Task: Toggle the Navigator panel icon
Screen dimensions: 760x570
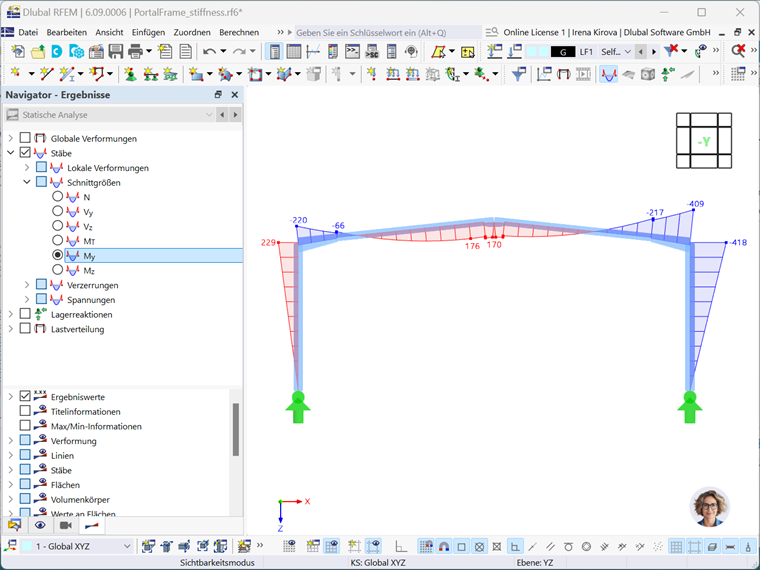Action: 275,51
